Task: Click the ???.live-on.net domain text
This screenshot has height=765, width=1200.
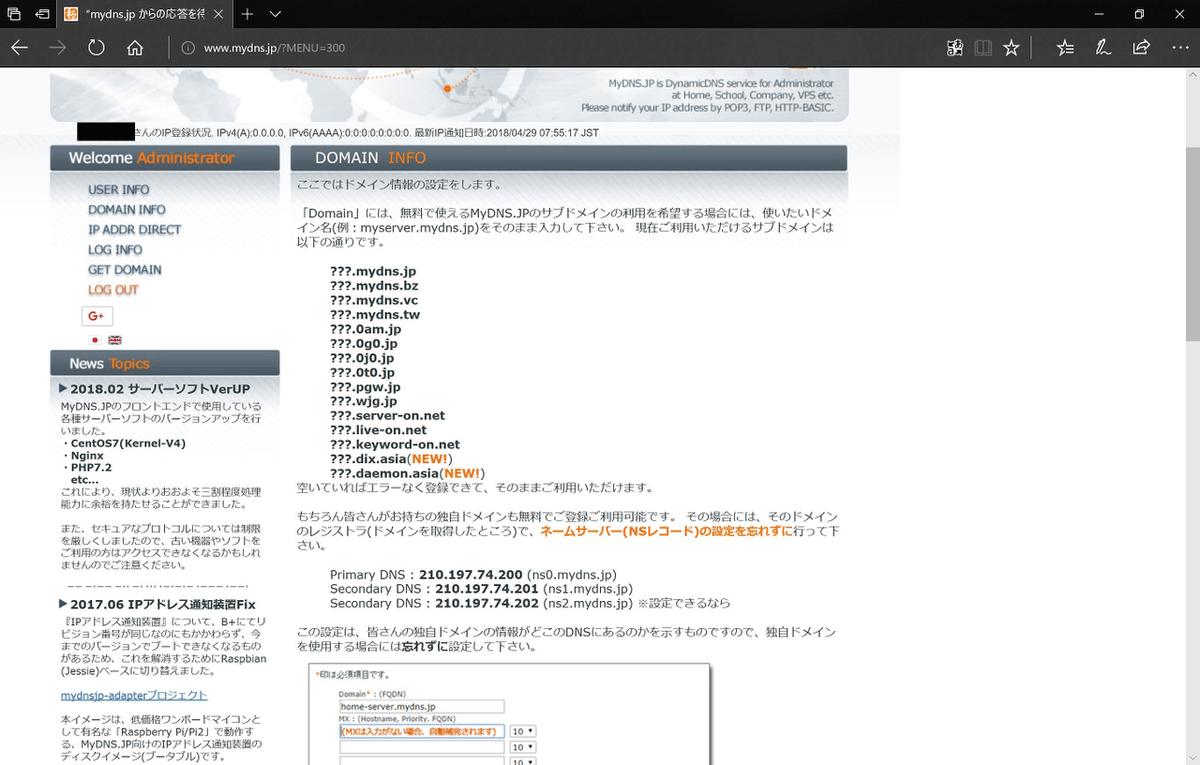Action: coord(379,430)
